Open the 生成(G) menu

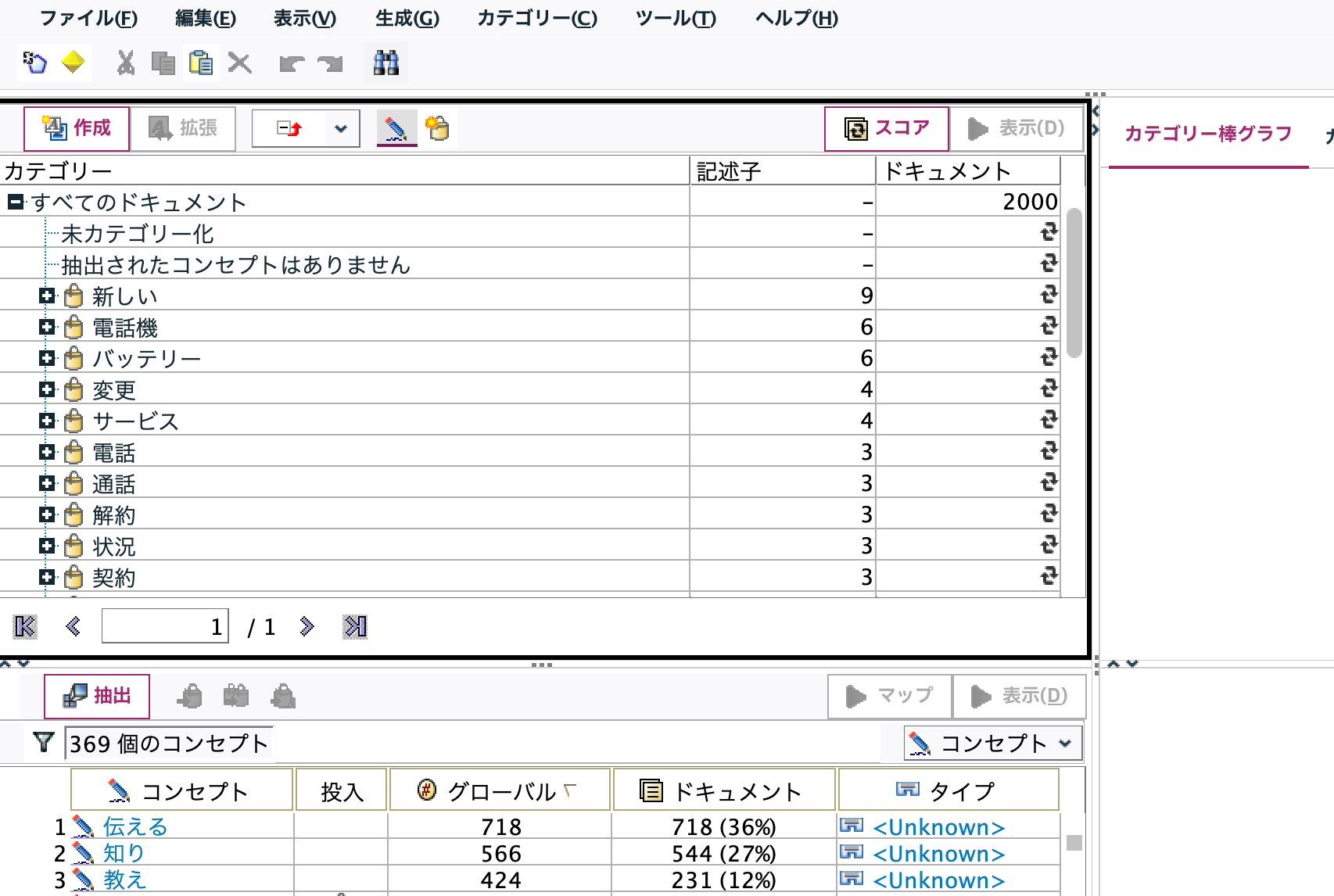[x=406, y=19]
